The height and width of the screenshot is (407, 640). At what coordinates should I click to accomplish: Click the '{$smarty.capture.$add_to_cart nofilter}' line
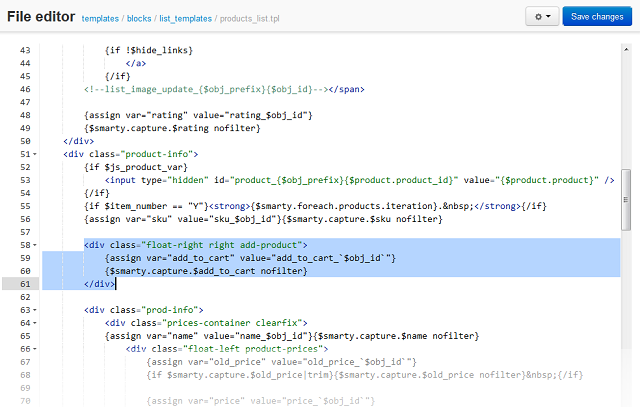tap(206, 271)
